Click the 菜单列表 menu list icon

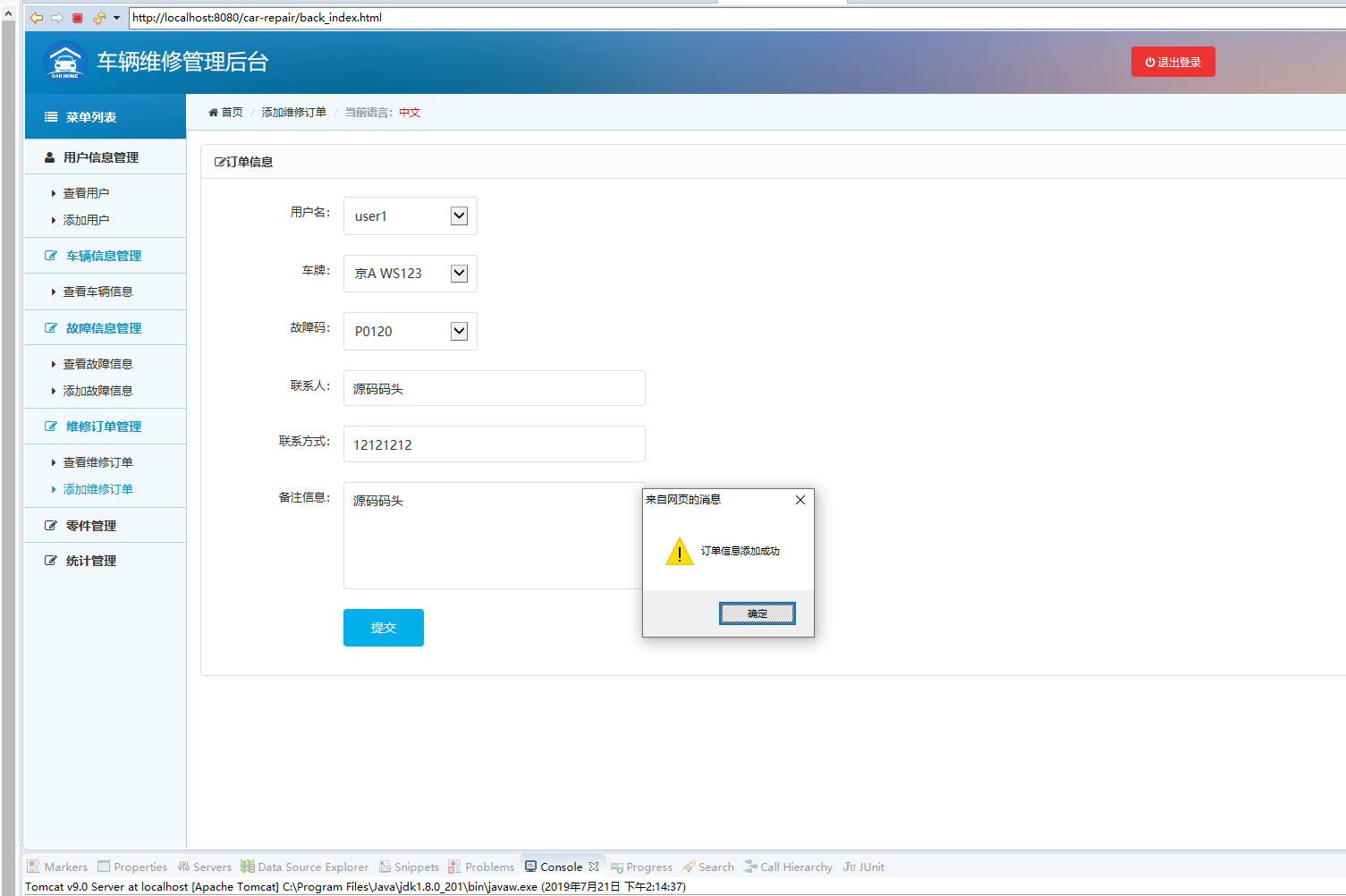51,117
